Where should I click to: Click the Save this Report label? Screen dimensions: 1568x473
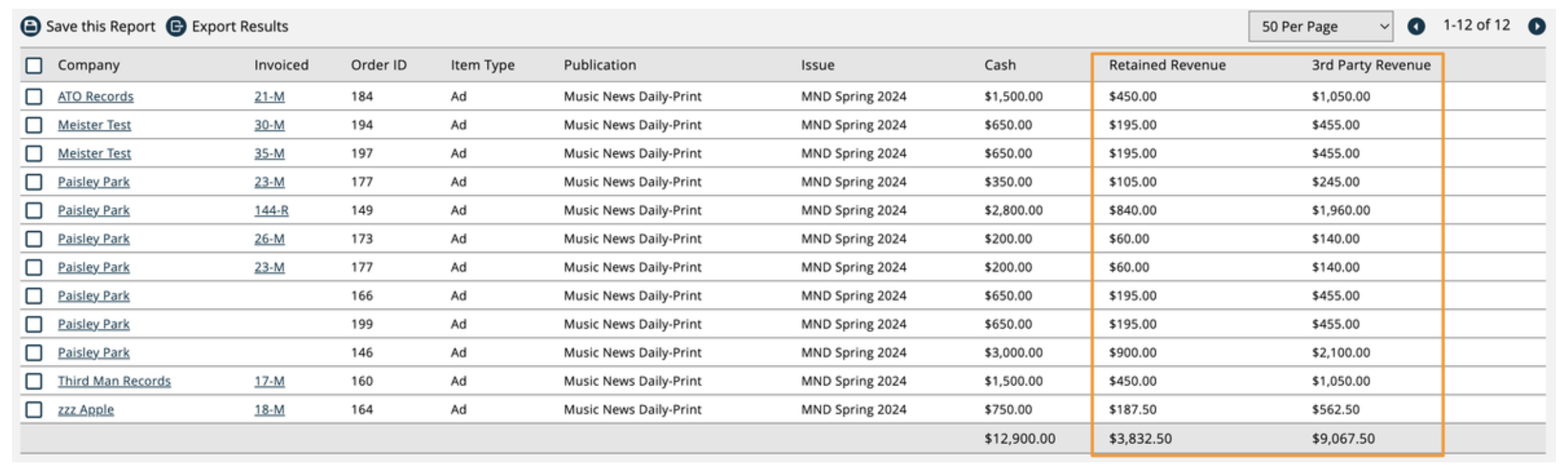[100, 27]
